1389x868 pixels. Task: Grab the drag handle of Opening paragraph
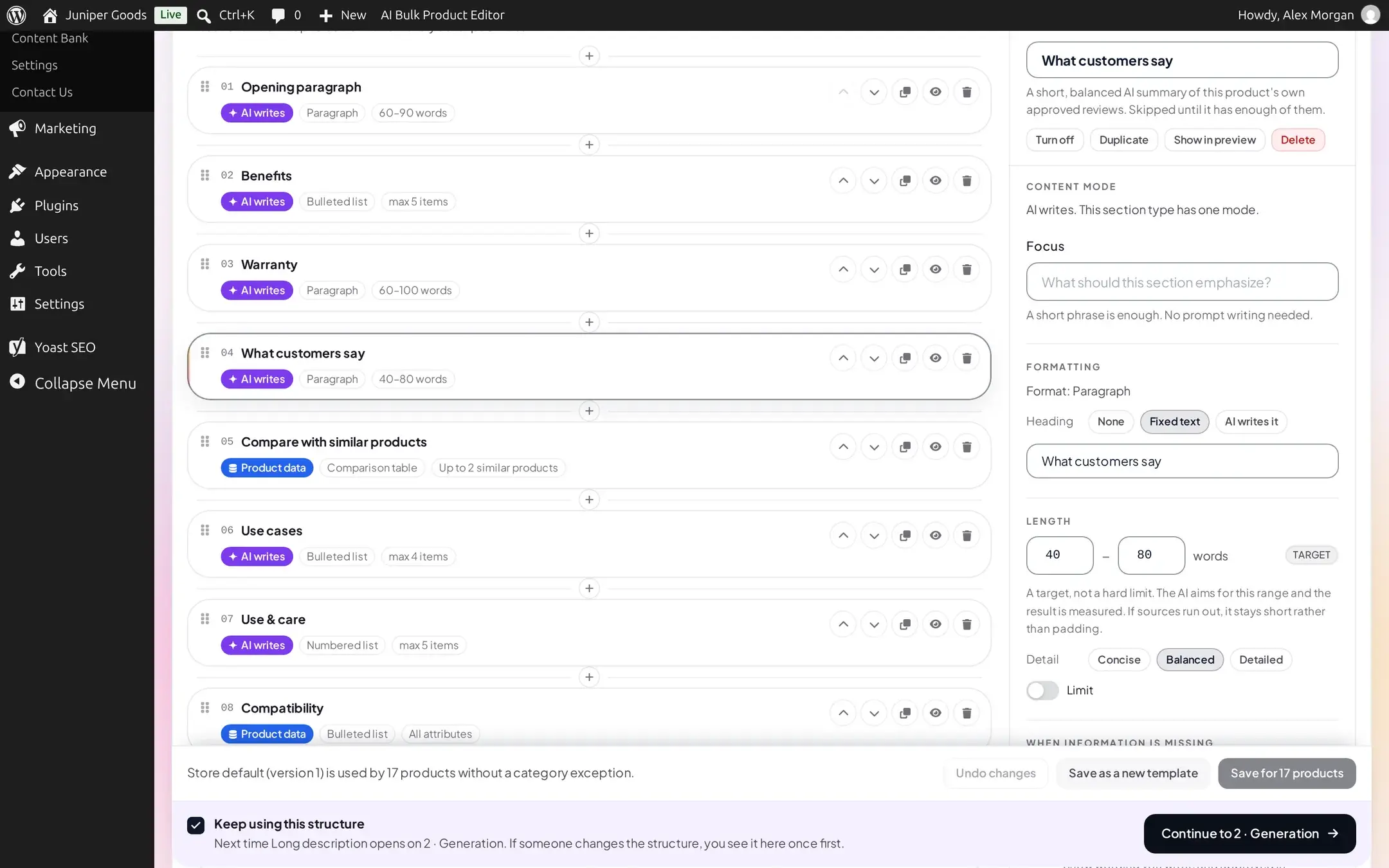tap(205, 86)
